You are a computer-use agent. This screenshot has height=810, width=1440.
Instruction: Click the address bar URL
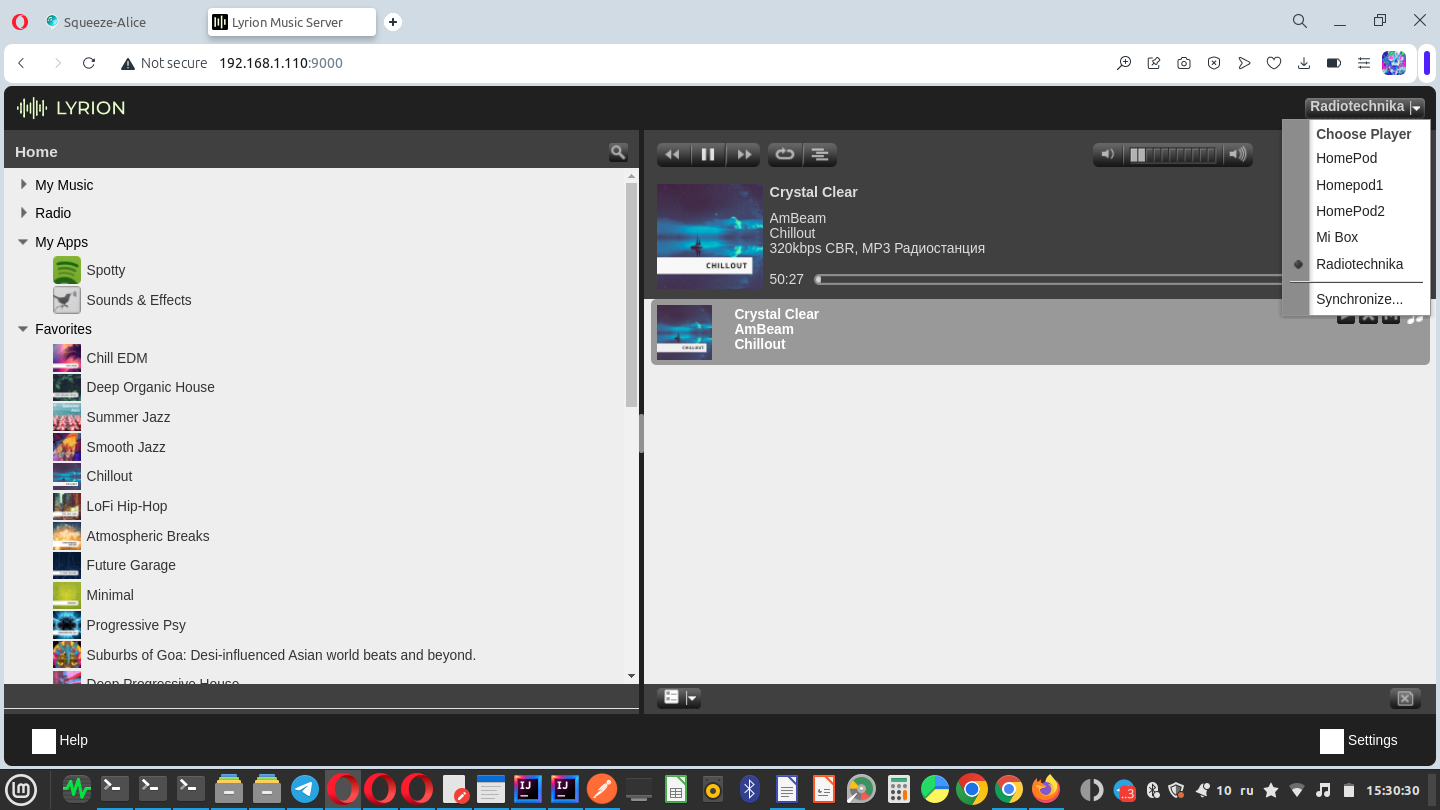[x=281, y=63]
